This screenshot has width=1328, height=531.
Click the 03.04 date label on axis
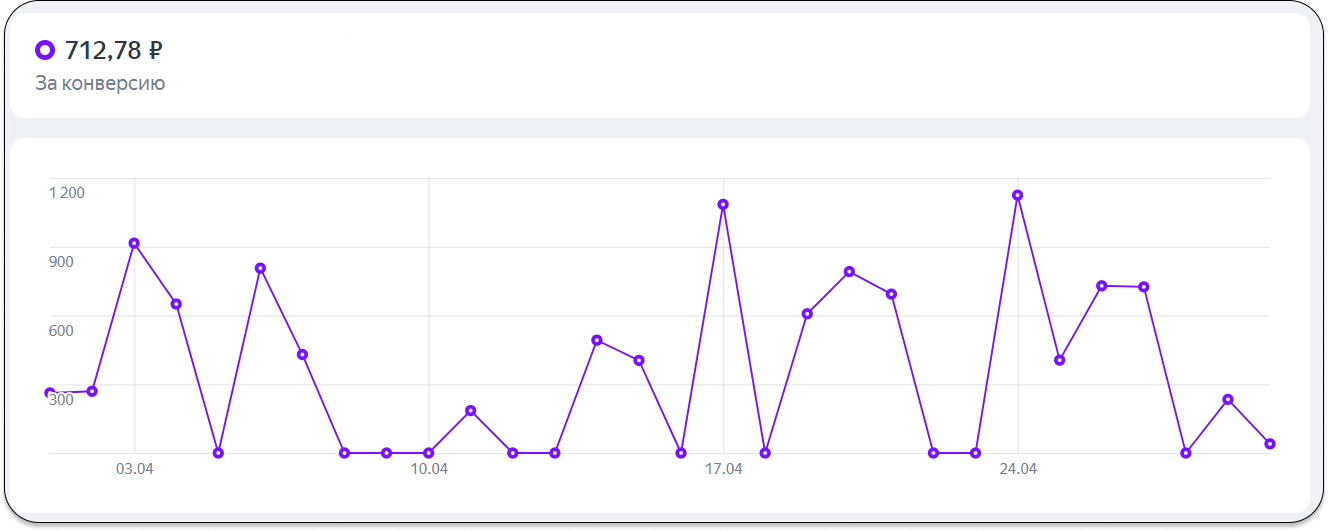click(x=134, y=469)
